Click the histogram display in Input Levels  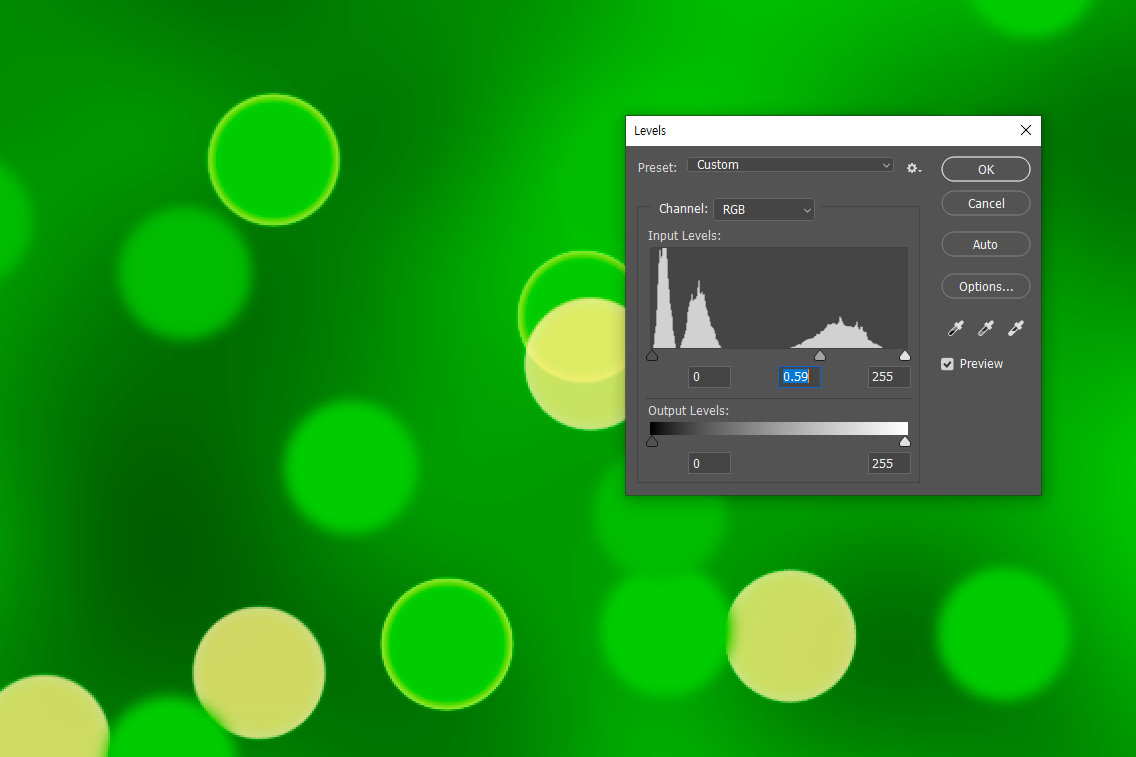[x=779, y=298]
